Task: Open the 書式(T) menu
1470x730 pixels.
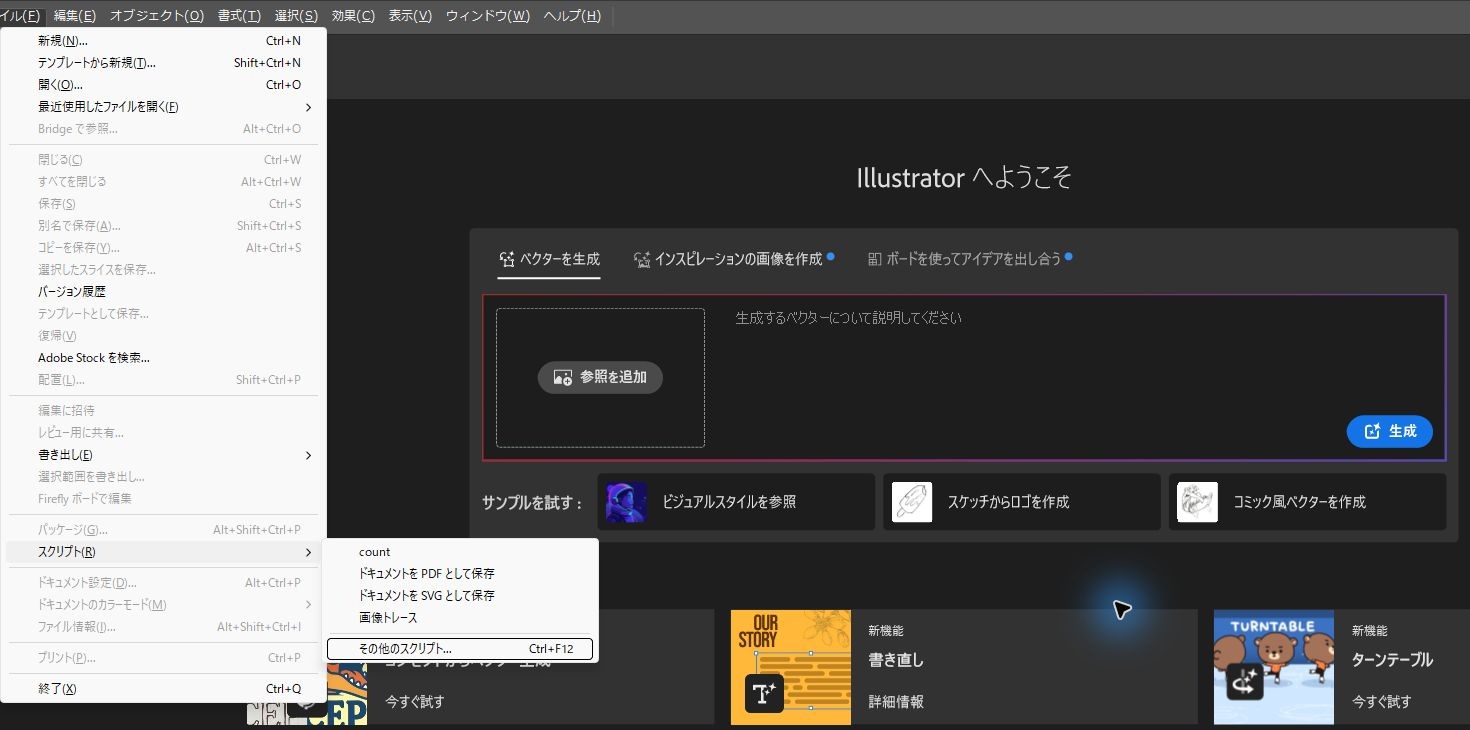Action: point(240,16)
